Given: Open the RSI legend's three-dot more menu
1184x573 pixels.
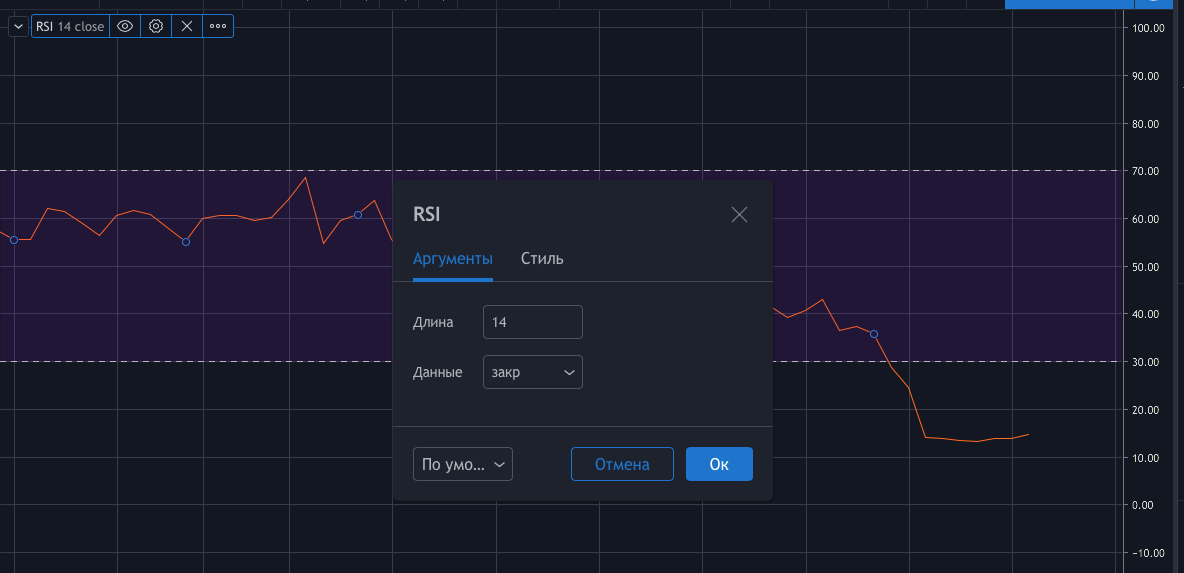Looking at the screenshot, I should point(218,27).
